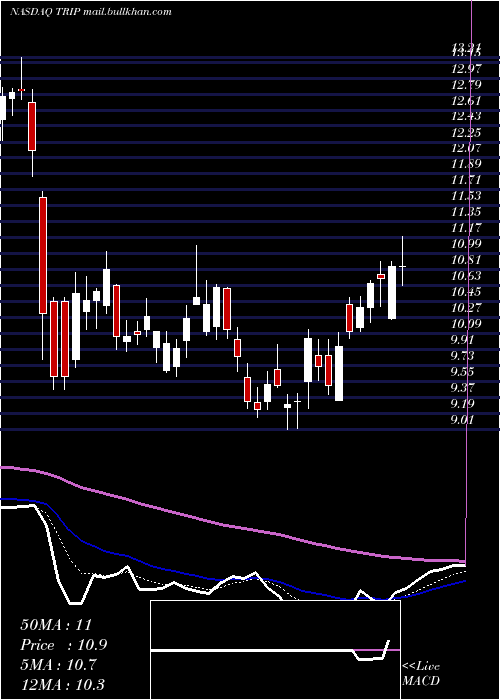Click the <<Live MACD label
The image size is (500, 700).
(x=421, y=674)
